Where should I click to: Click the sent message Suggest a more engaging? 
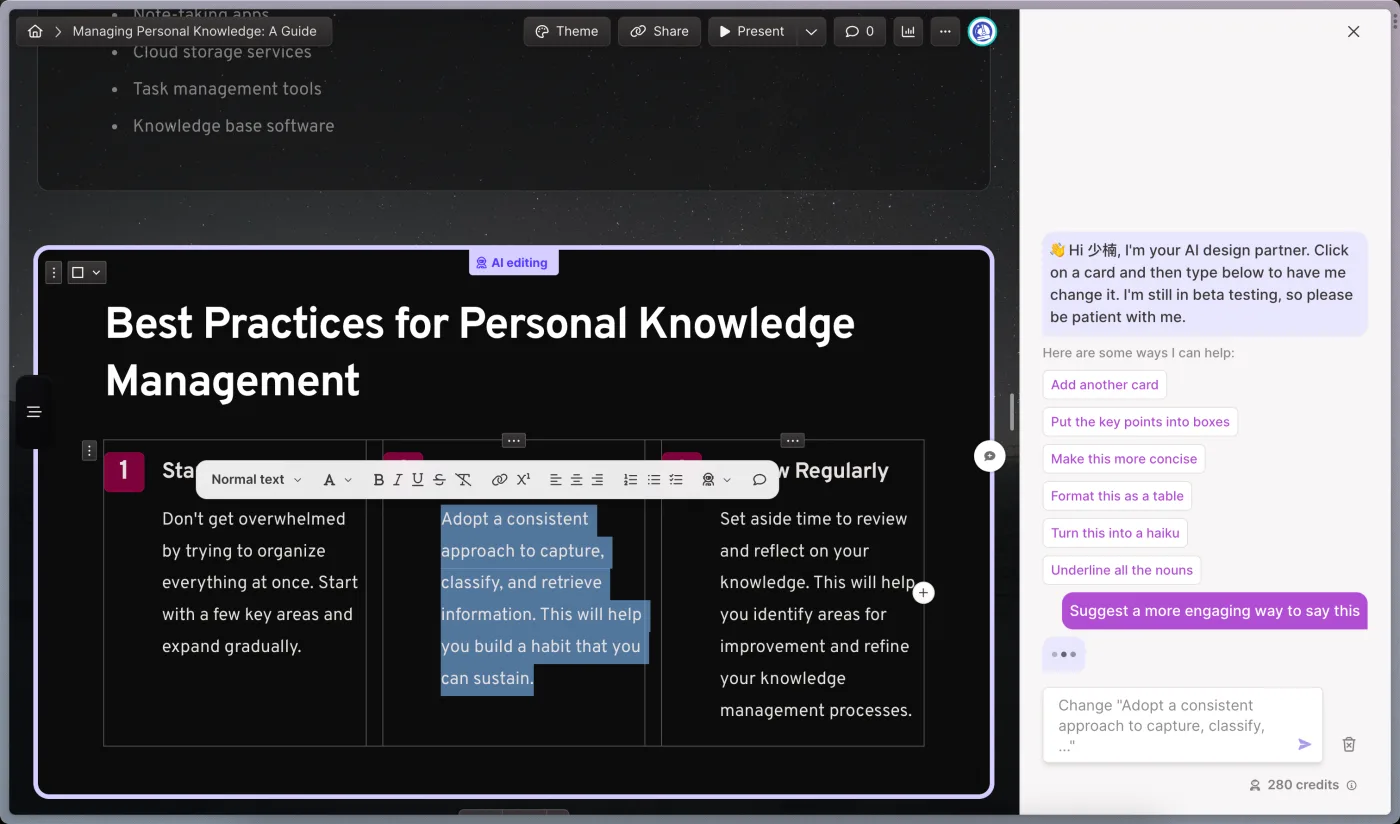click(x=1214, y=611)
